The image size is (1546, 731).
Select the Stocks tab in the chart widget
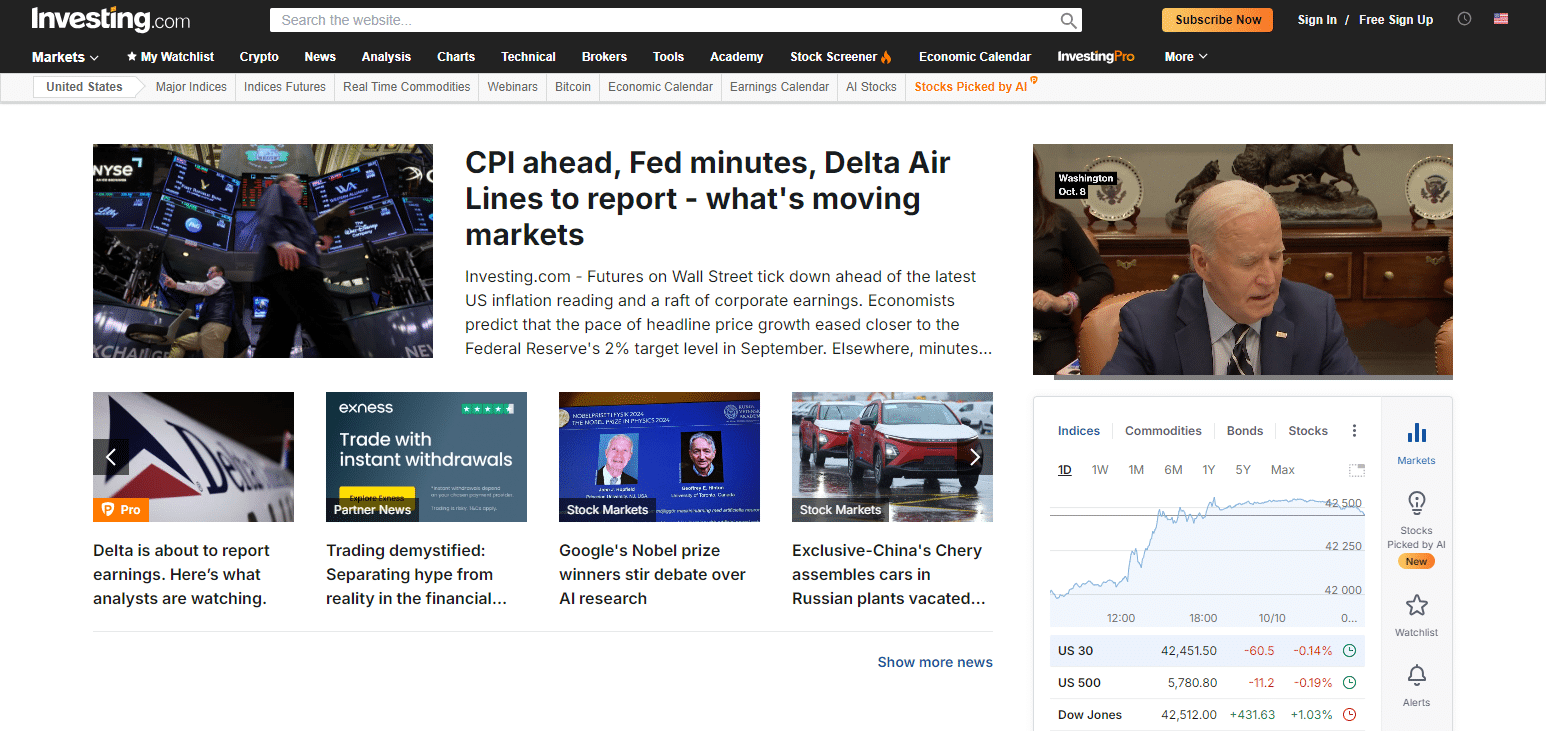(x=1308, y=431)
